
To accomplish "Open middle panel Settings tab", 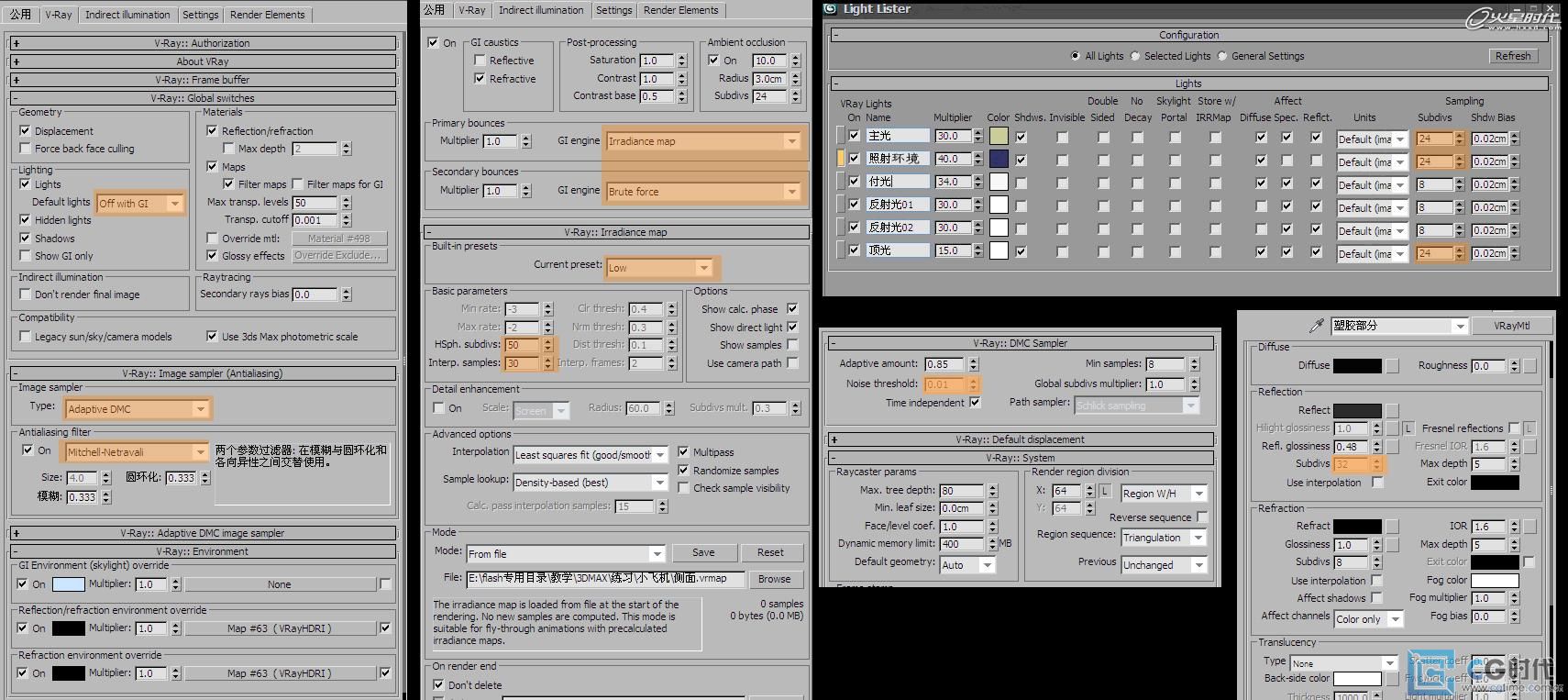I will click(613, 10).
